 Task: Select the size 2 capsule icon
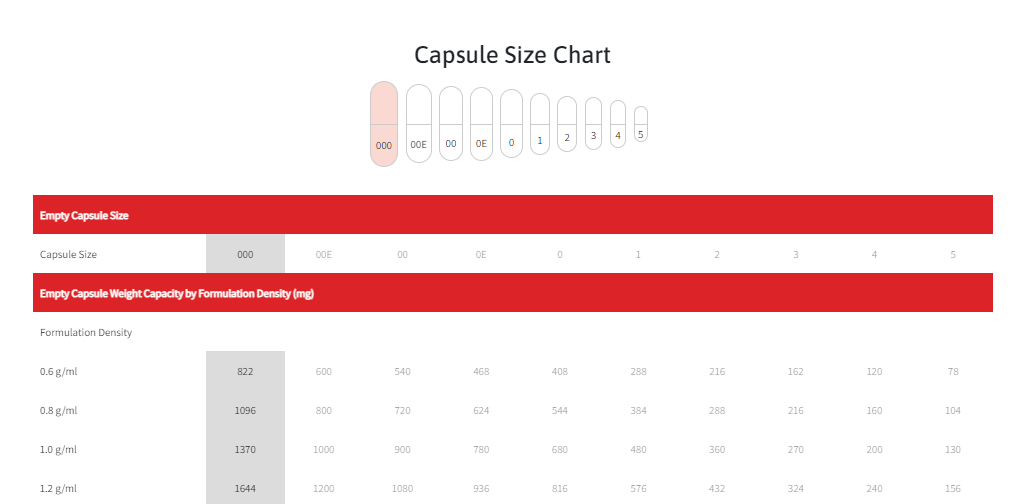(x=567, y=124)
